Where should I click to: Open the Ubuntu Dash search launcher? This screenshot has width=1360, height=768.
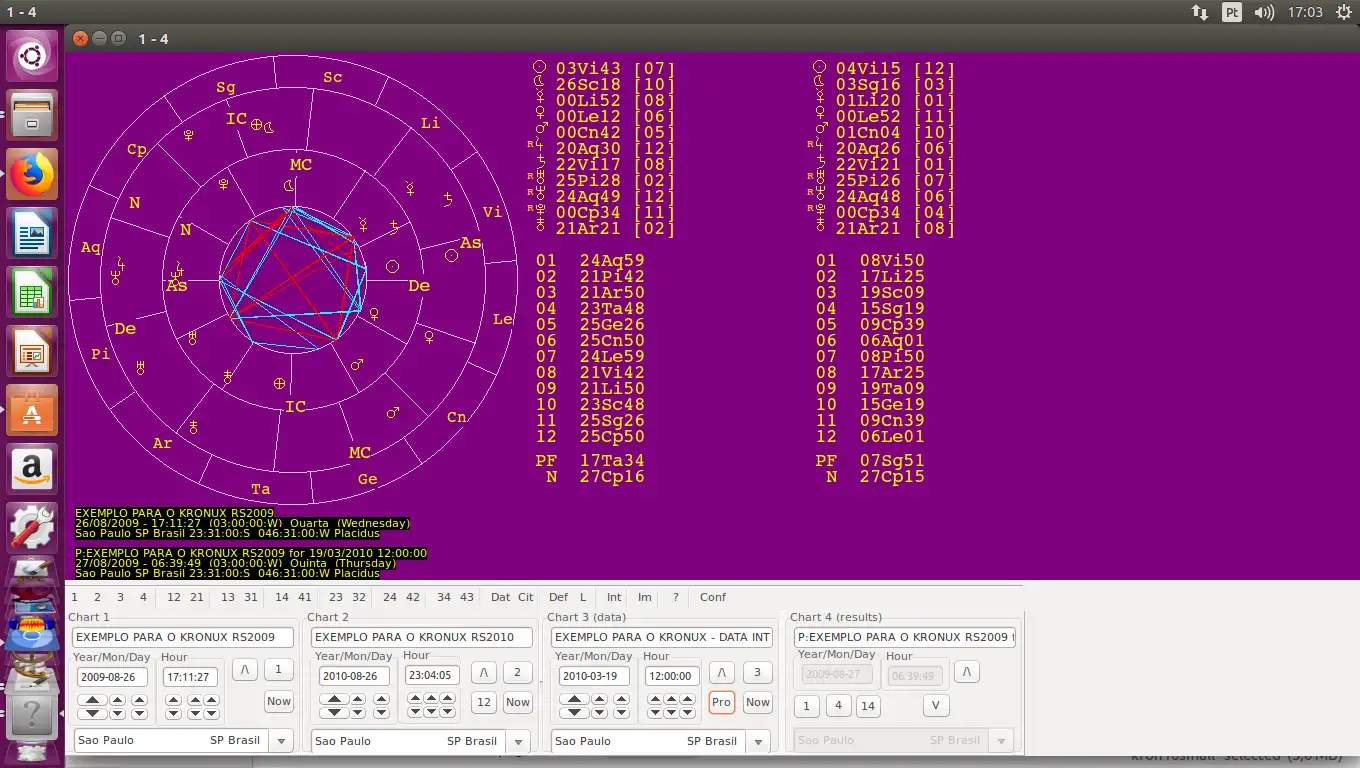pyautogui.click(x=33, y=56)
